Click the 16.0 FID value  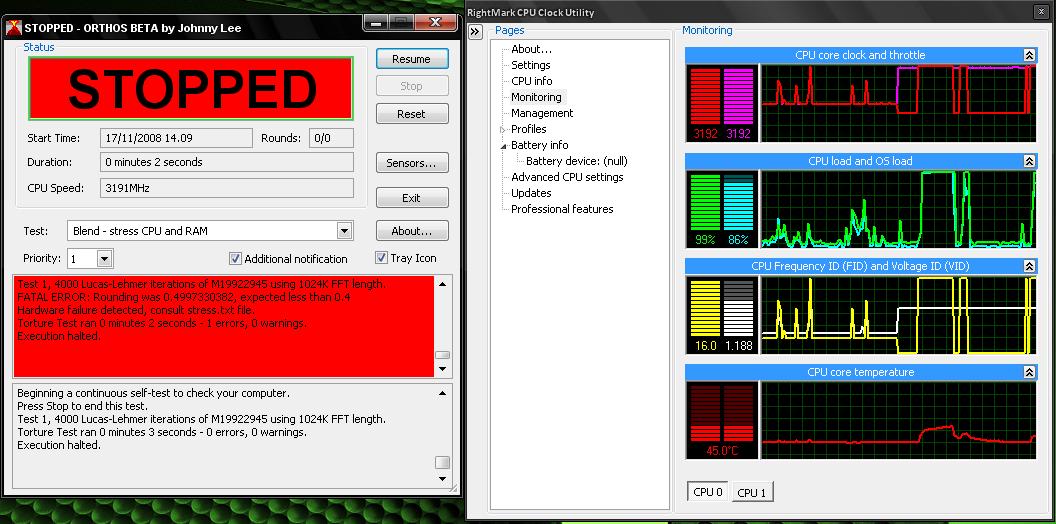[706, 346]
